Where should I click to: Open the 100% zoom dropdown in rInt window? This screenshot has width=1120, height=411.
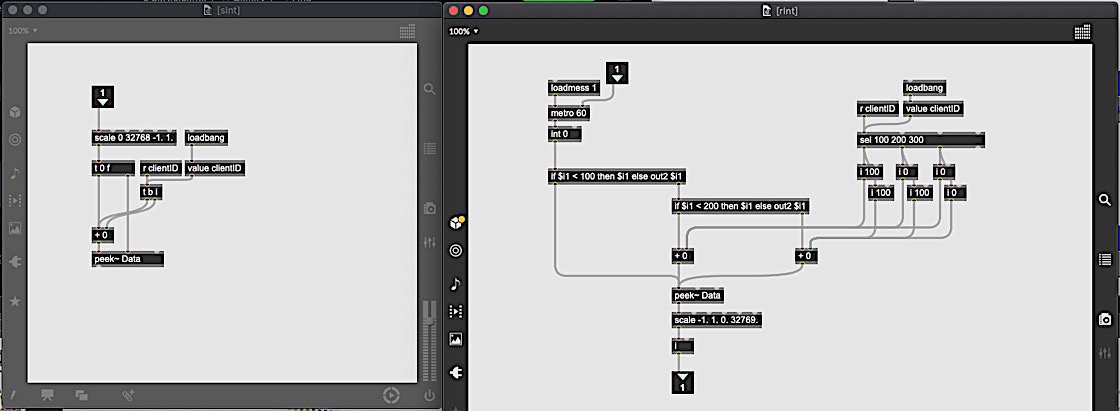pyautogui.click(x=463, y=32)
